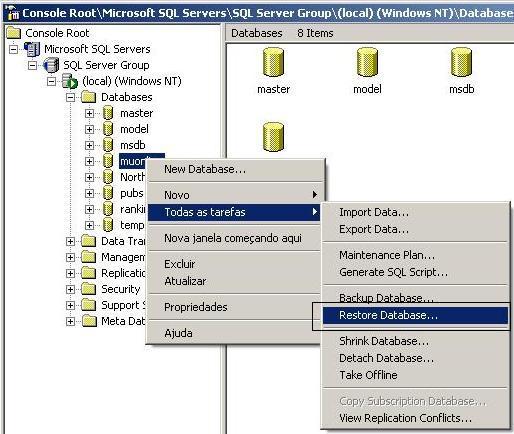This screenshot has height=434, width=514.
Task: Expand the Management folder node
Action: (70, 257)
